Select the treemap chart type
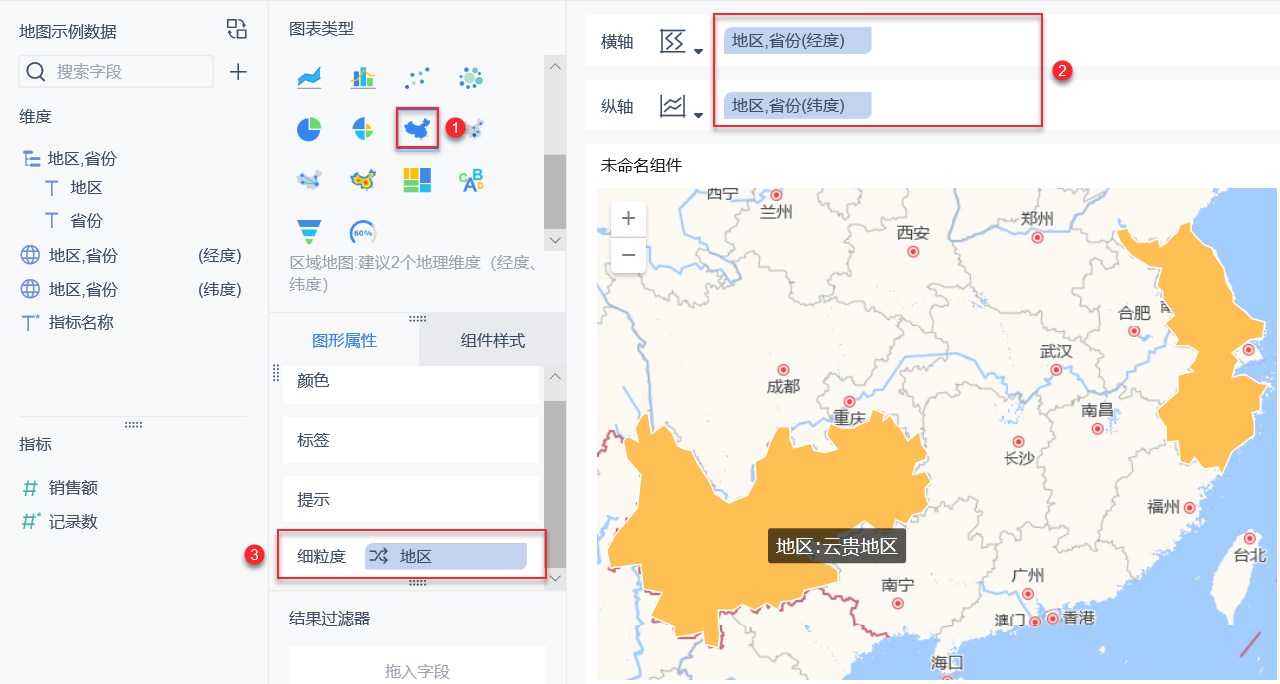Viewport: 1280px width, 684px height. click(x=417, y=180)
